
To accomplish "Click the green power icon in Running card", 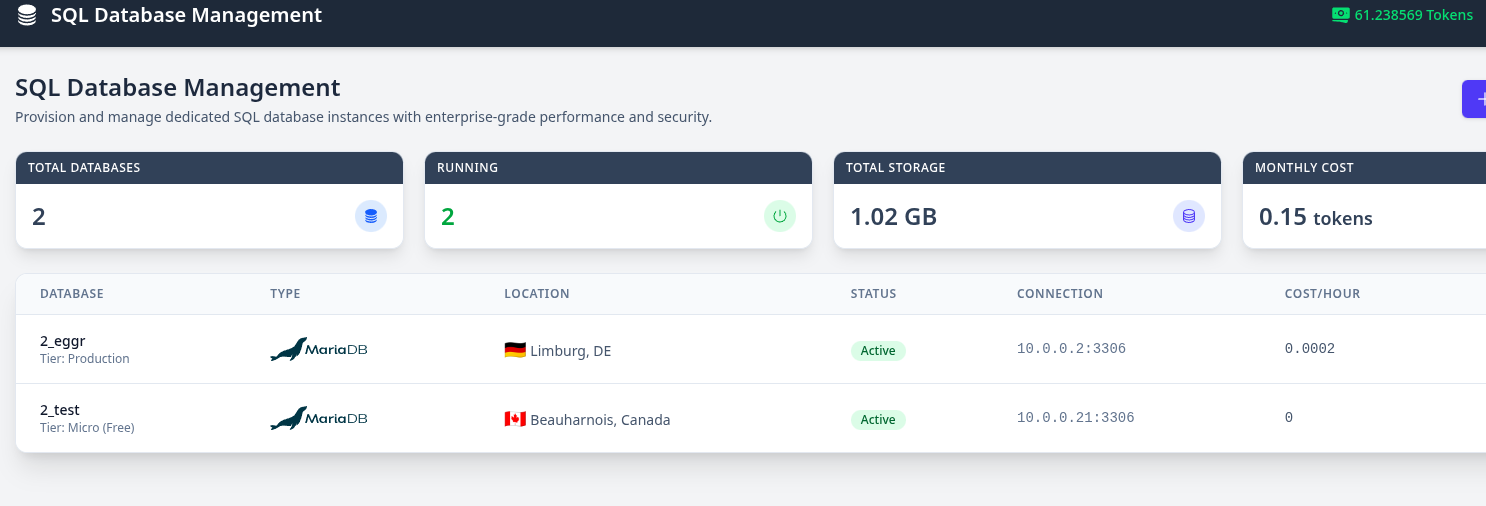I will (x=780, y=216).
